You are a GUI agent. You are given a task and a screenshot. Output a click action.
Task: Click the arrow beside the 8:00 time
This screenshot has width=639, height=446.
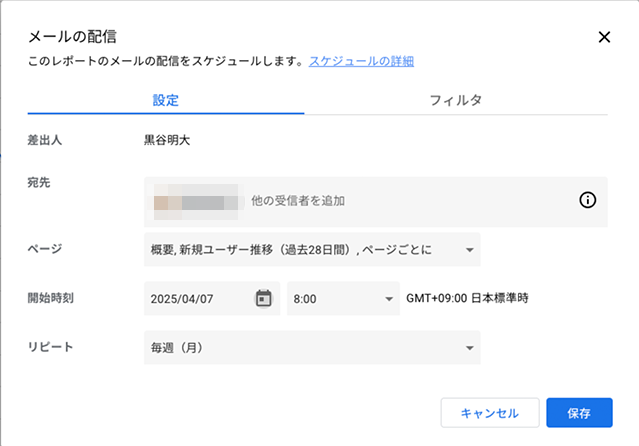(388, 298)
